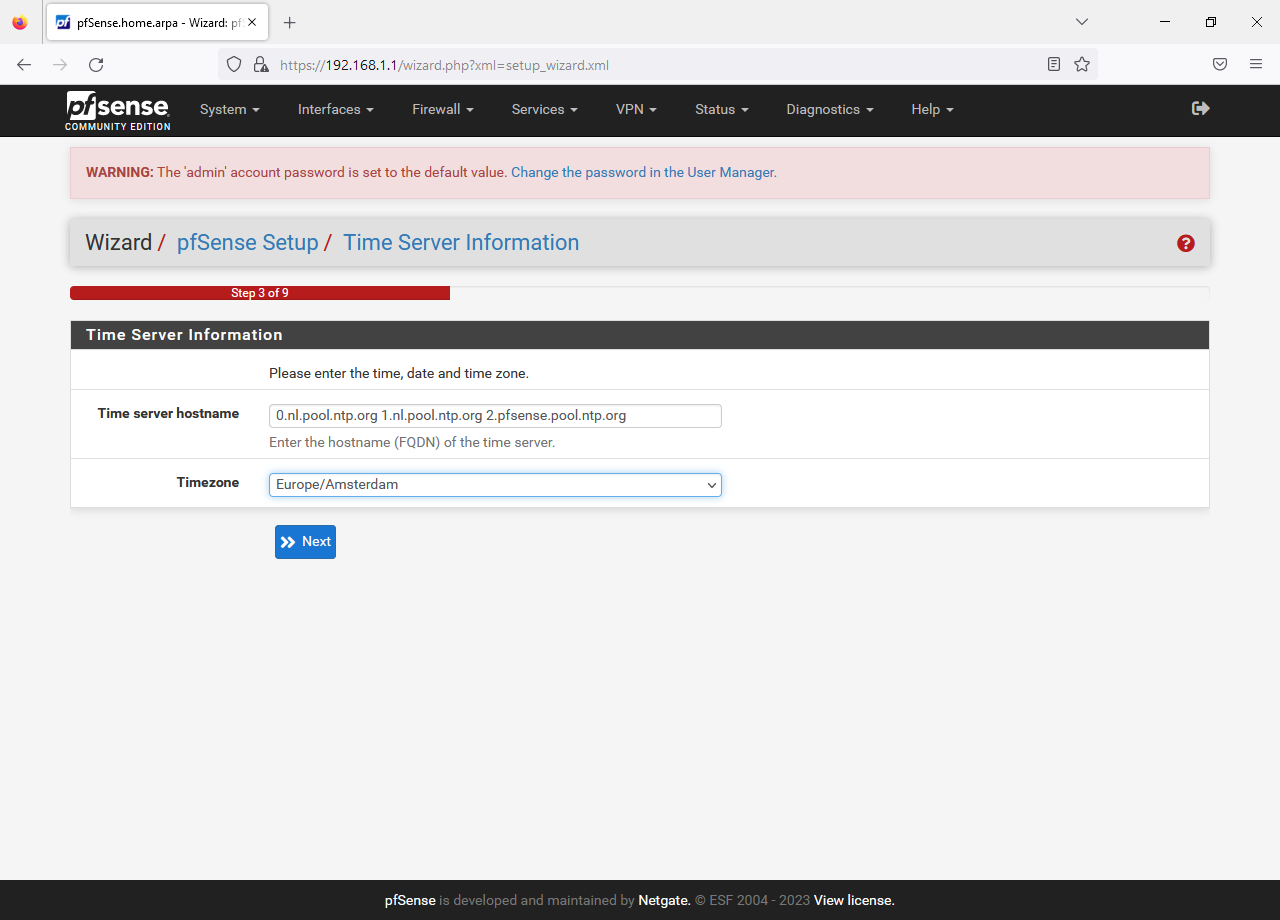Click the Firefox back arrow

[x=24, y=64]
